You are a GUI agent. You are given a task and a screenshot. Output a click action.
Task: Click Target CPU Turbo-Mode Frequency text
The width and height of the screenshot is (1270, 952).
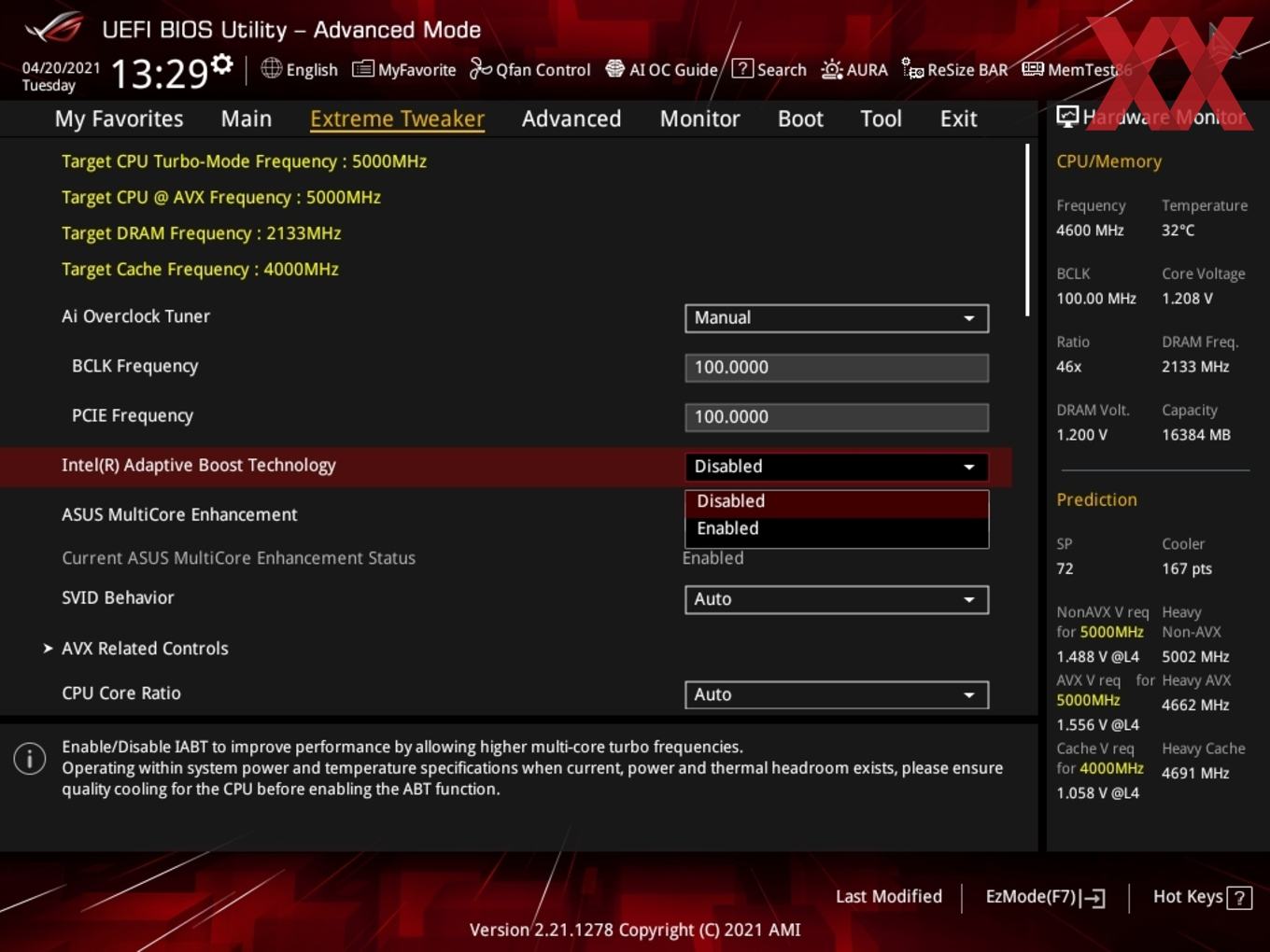[244, 161]
